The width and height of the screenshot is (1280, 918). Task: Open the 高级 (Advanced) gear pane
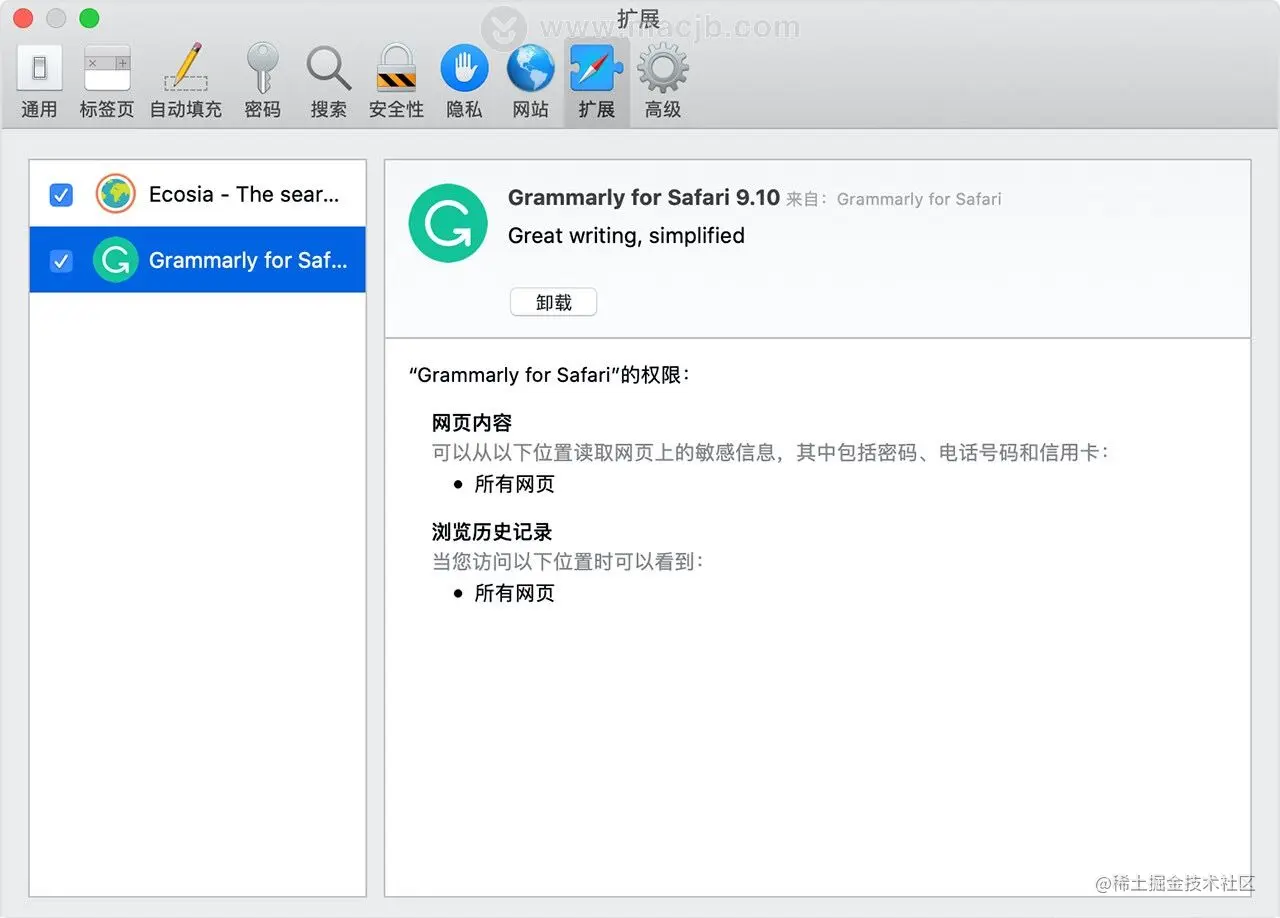point(663,82)
